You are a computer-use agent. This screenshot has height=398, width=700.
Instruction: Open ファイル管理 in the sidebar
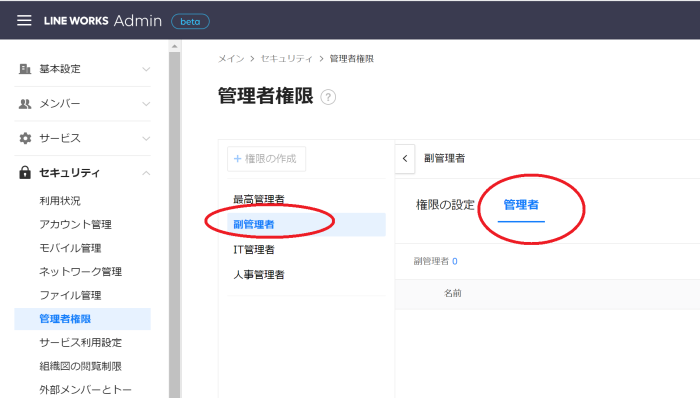(x=70, y=295)
